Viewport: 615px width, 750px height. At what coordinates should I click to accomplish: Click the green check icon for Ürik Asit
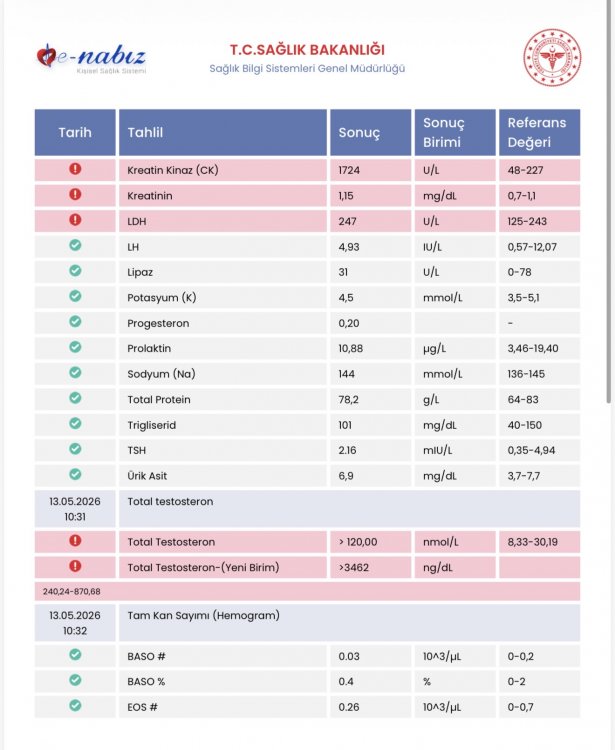[x=75, y=474]
